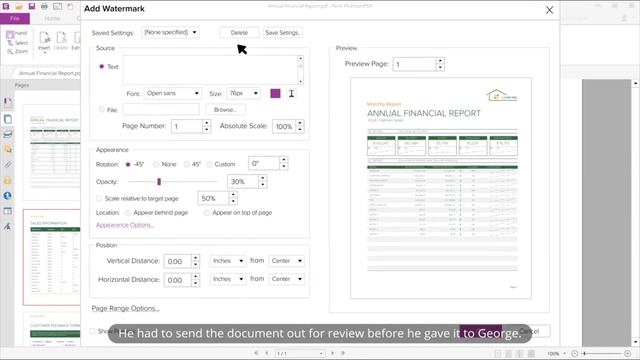Go to first page in status bar
Viewport: 640px width, 360px height.
pos(256,353)
